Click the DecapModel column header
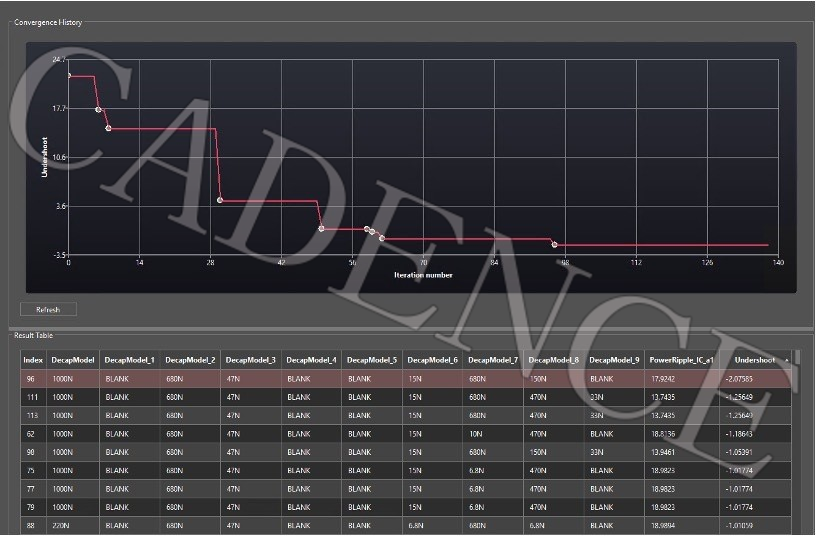This screenshot has height=536, width=816. coord(73,360)
